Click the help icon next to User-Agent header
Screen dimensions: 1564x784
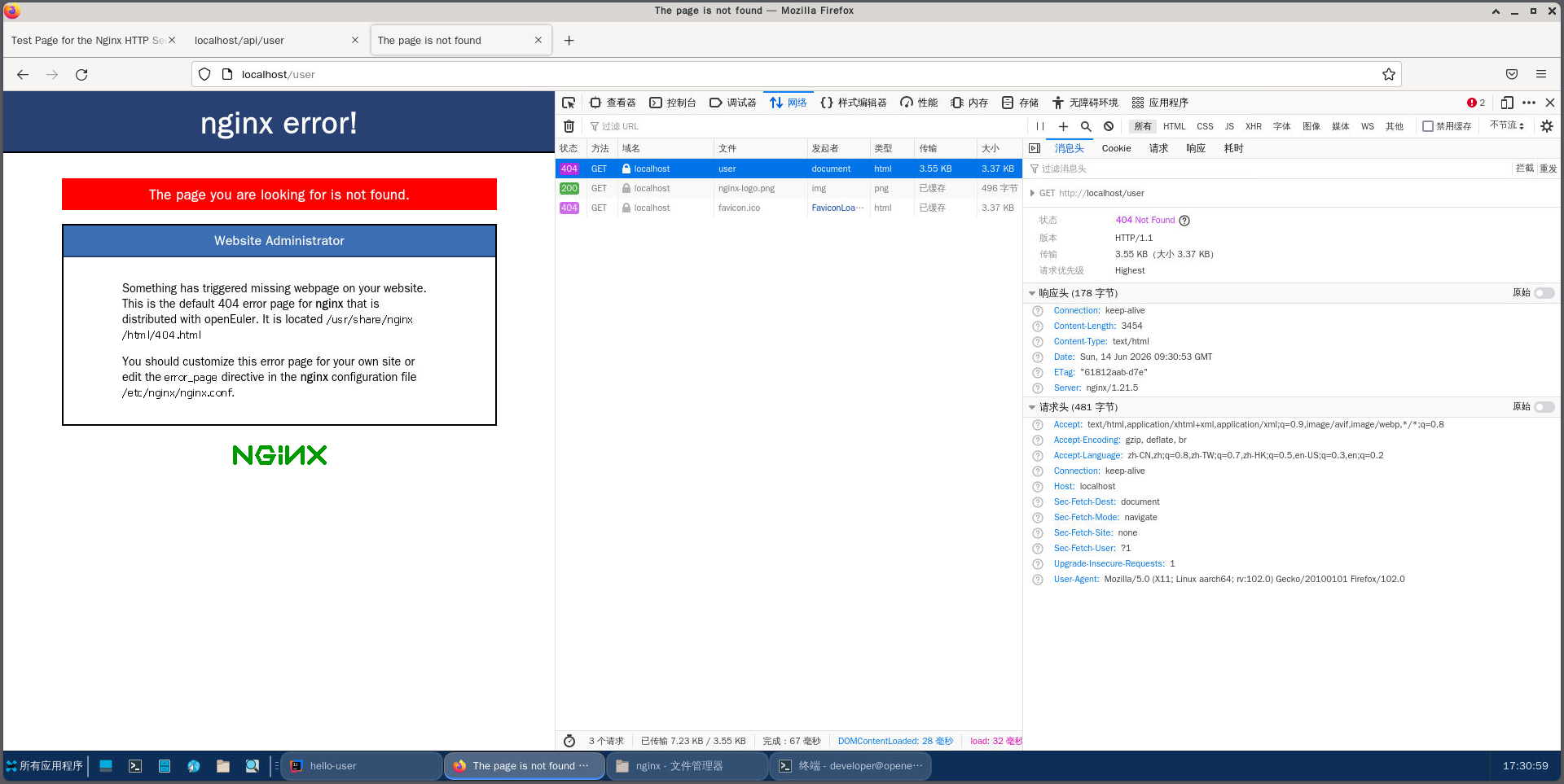[1038, 580]
